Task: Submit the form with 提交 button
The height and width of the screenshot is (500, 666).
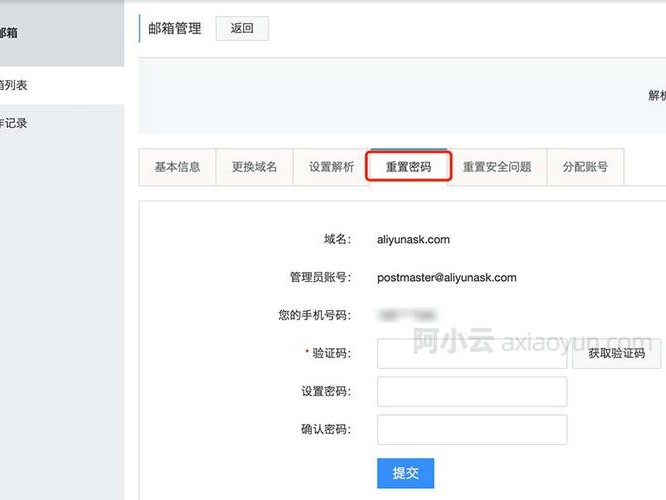Action: pos(406,473)
